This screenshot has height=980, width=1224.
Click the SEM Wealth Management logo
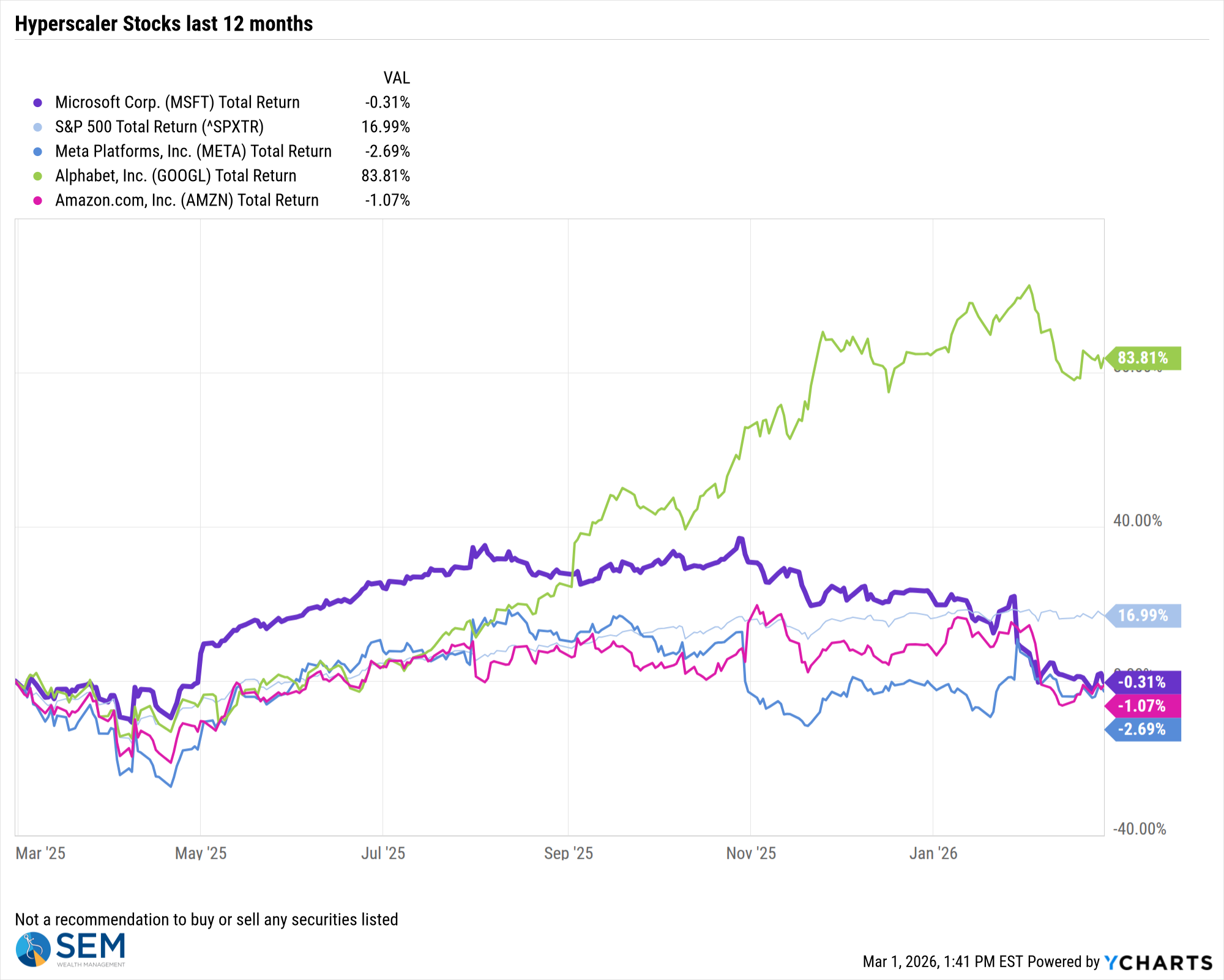point(70,949)
